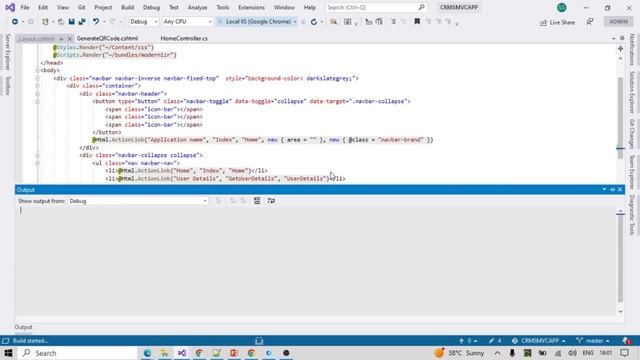
Task: Click the feedback icon beside Live Share
Action: 590,22
